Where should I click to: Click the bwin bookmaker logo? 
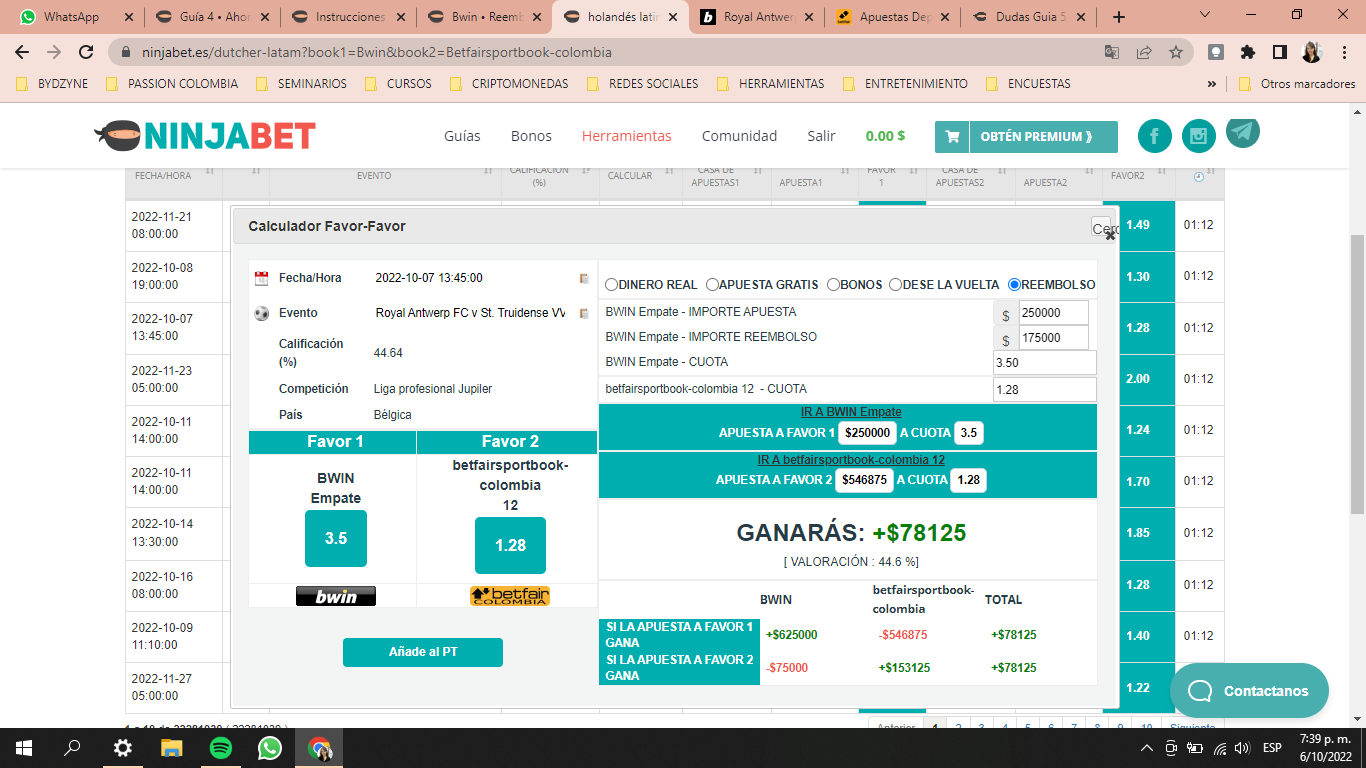coord(336,596)
